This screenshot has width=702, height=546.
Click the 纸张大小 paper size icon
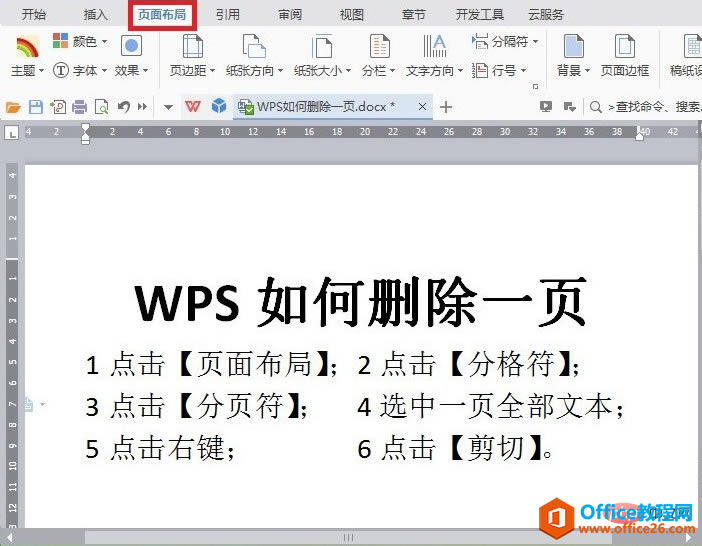322,46
